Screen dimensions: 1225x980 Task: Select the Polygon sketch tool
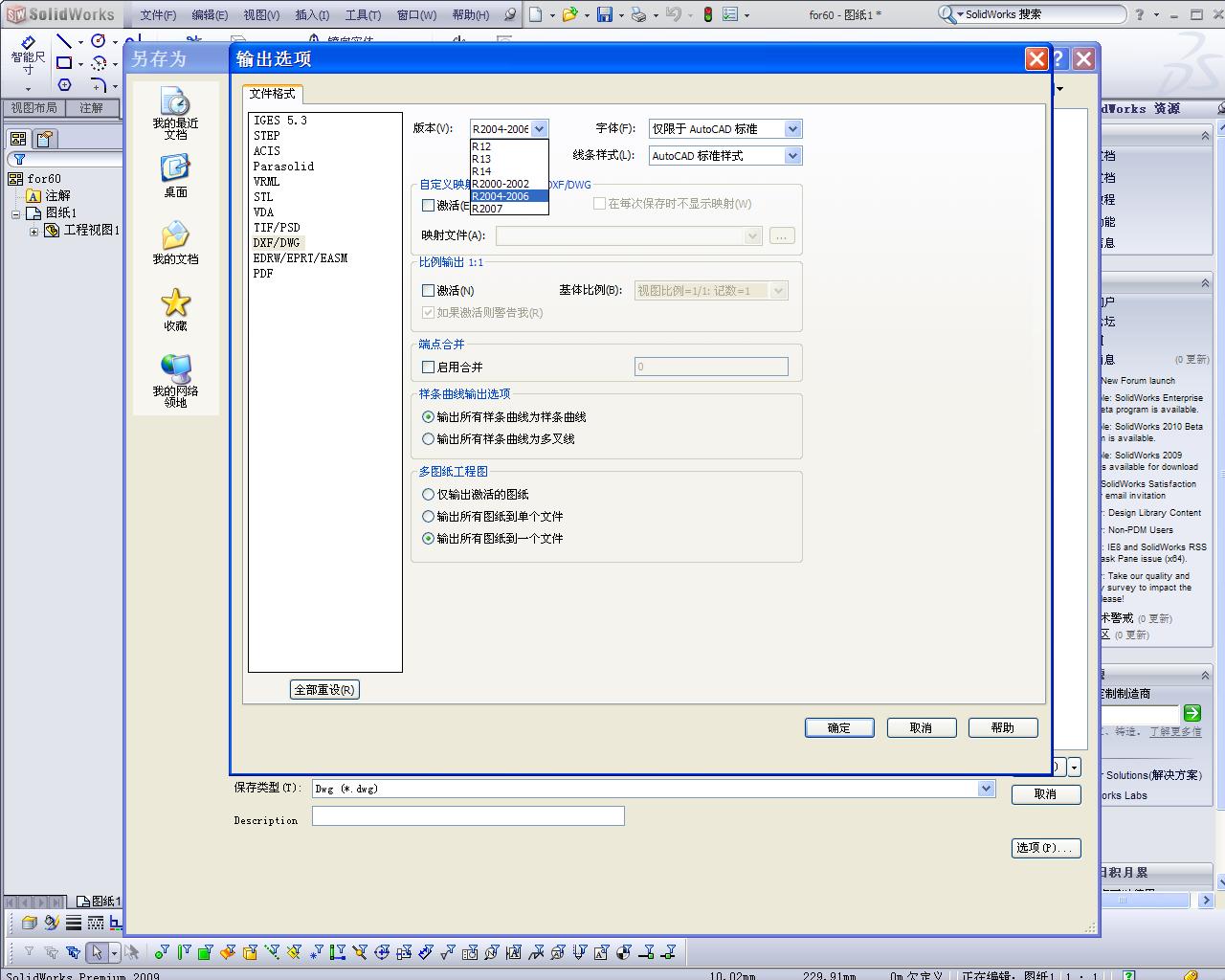point(64,85)
